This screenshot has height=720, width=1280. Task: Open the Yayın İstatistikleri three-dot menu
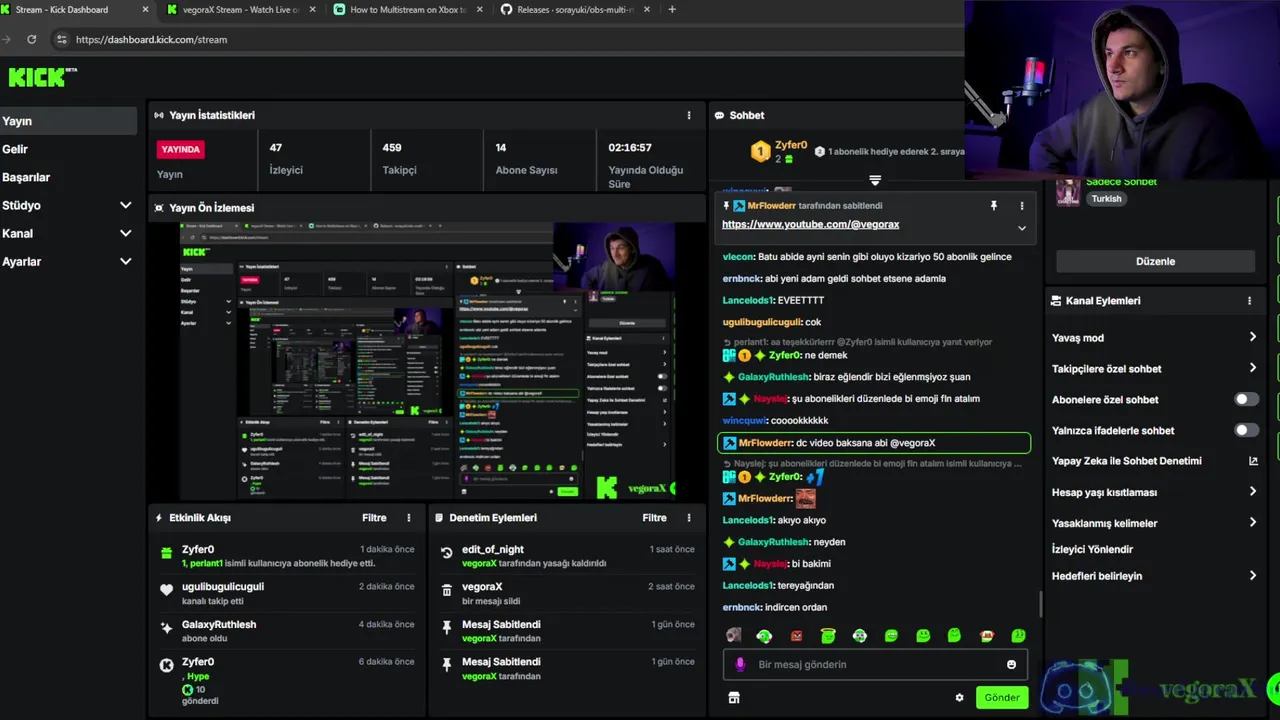(x=688, y=115)
